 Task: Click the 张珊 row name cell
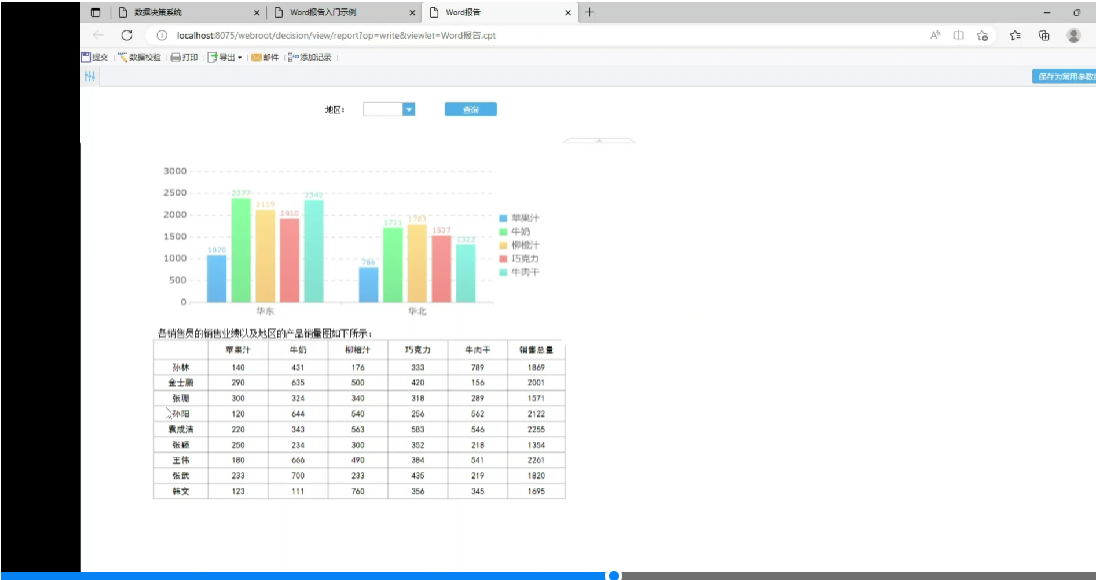coord(180,398)
